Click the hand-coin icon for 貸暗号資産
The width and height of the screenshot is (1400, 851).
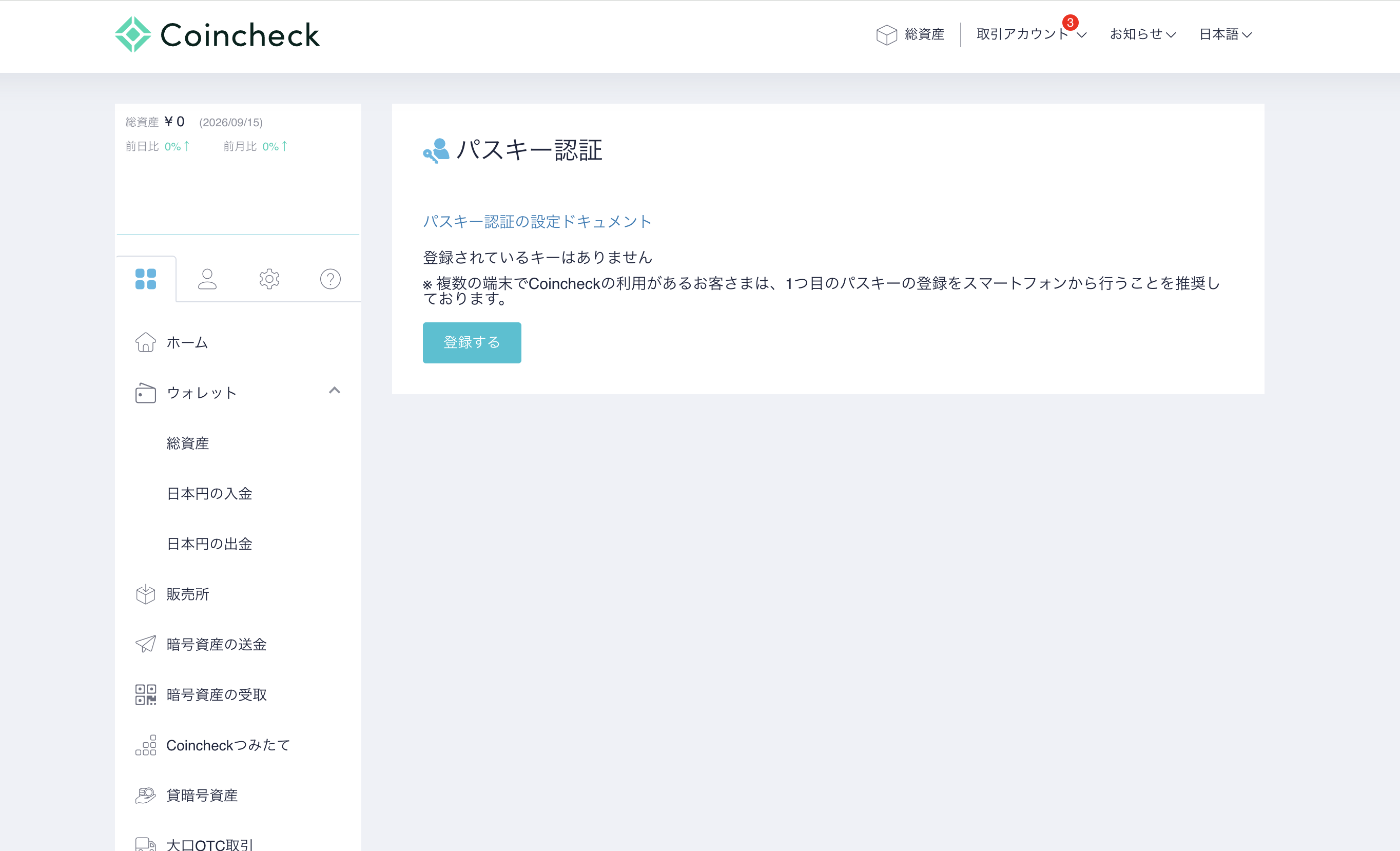145,796
